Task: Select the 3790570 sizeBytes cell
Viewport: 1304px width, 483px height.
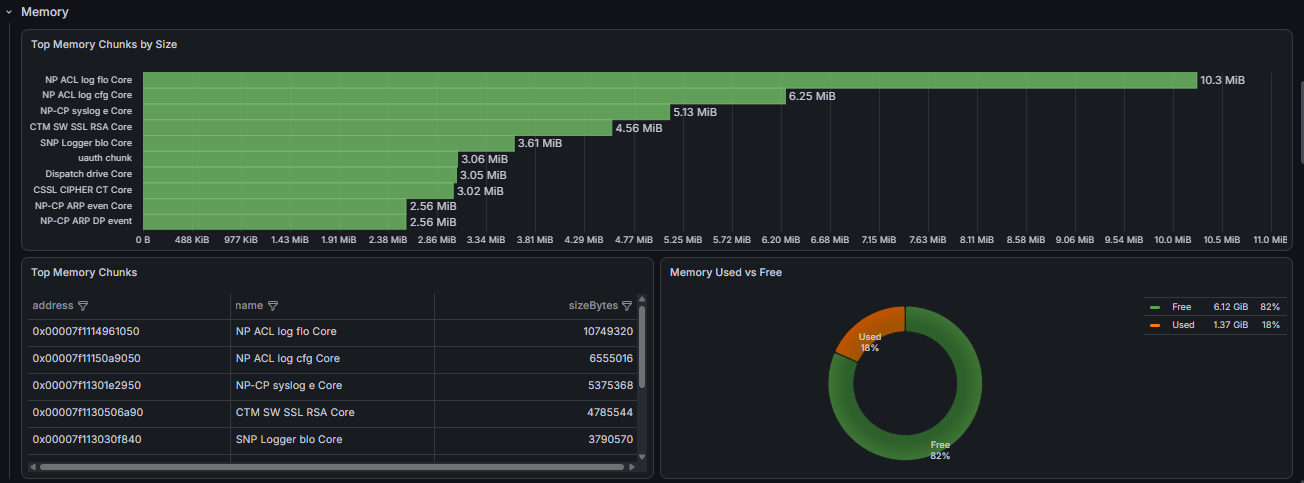Action: coord(536,439)
